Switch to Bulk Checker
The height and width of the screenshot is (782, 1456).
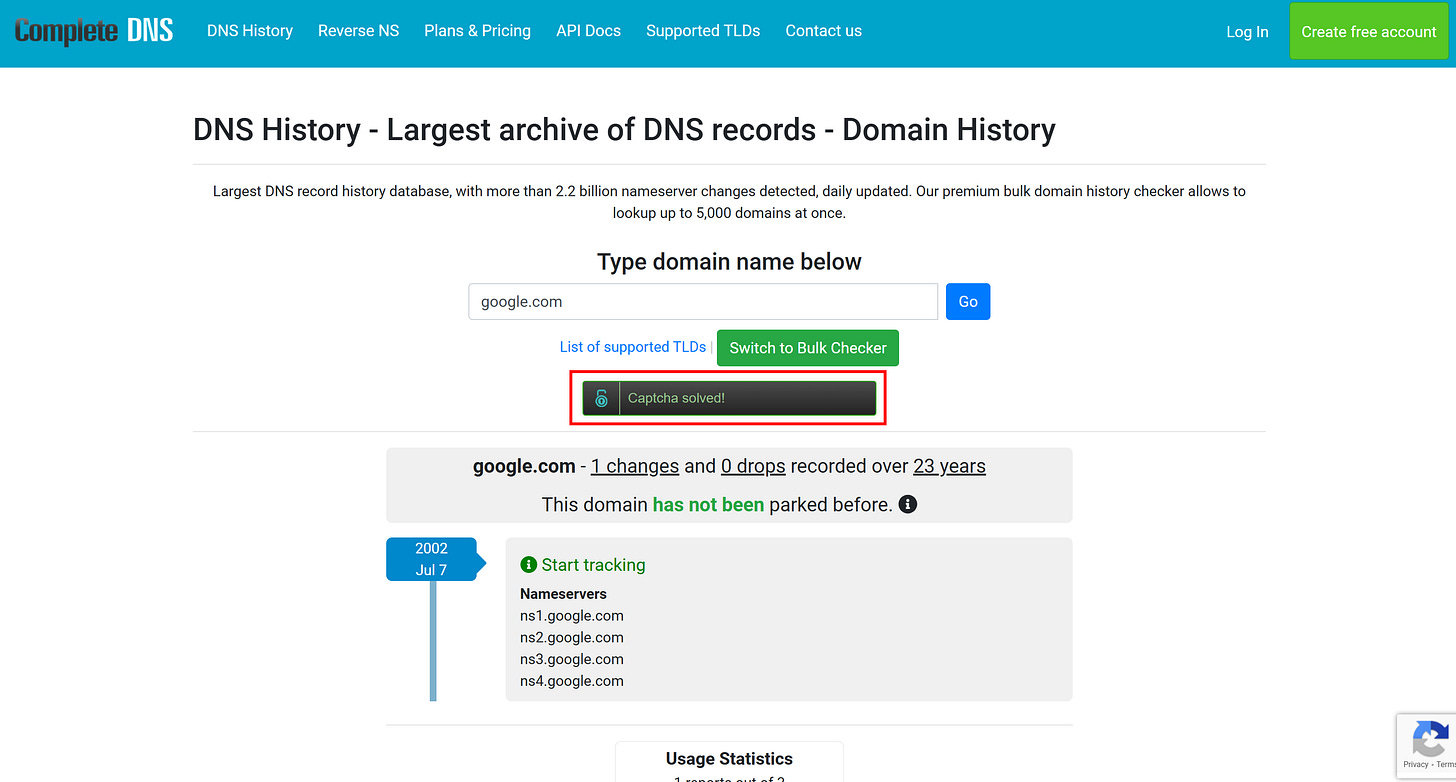point(808,348)
